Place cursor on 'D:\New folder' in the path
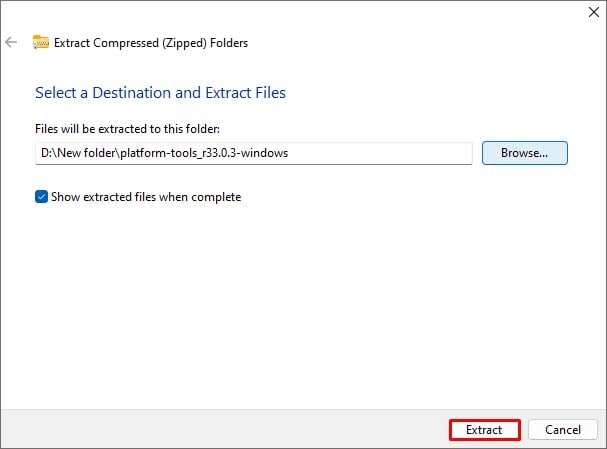Viewport: 607px width, 449px height. click(78, 153)
